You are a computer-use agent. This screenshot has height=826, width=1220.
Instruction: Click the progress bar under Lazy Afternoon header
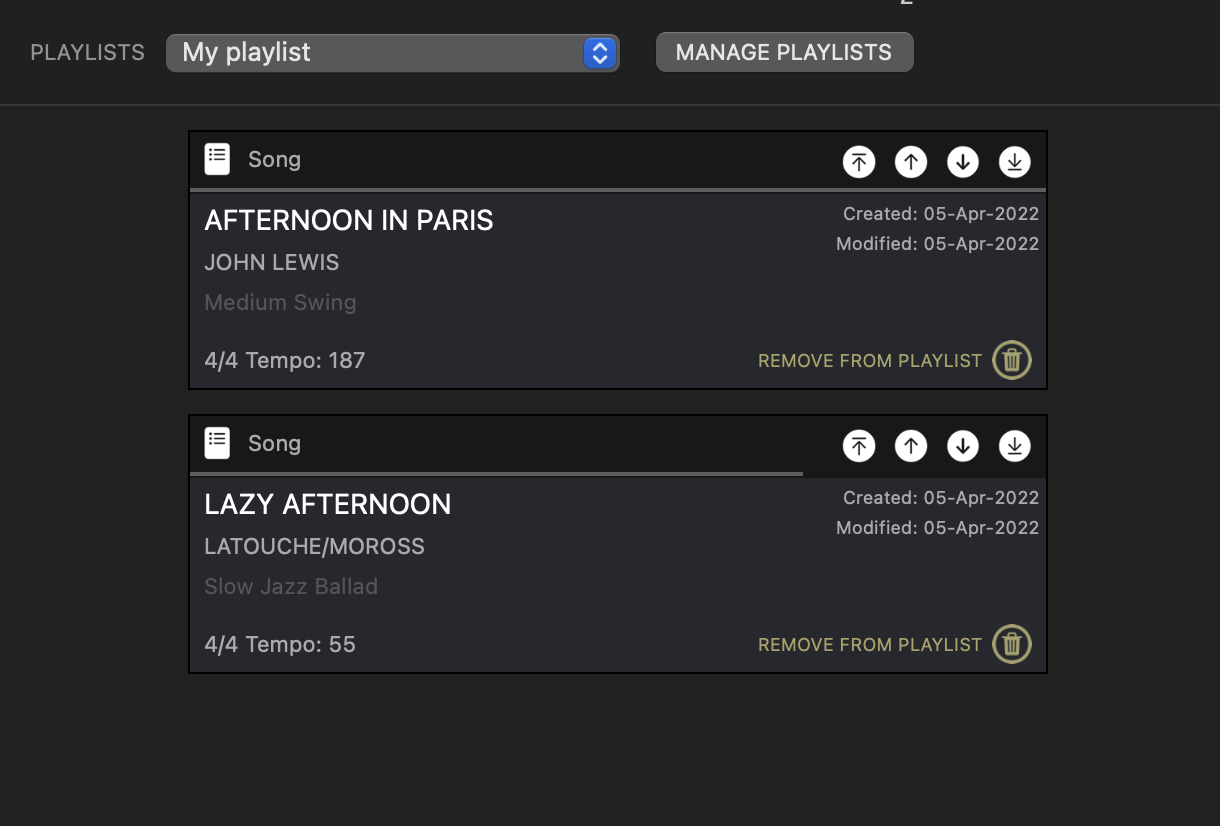pos(496,473)
